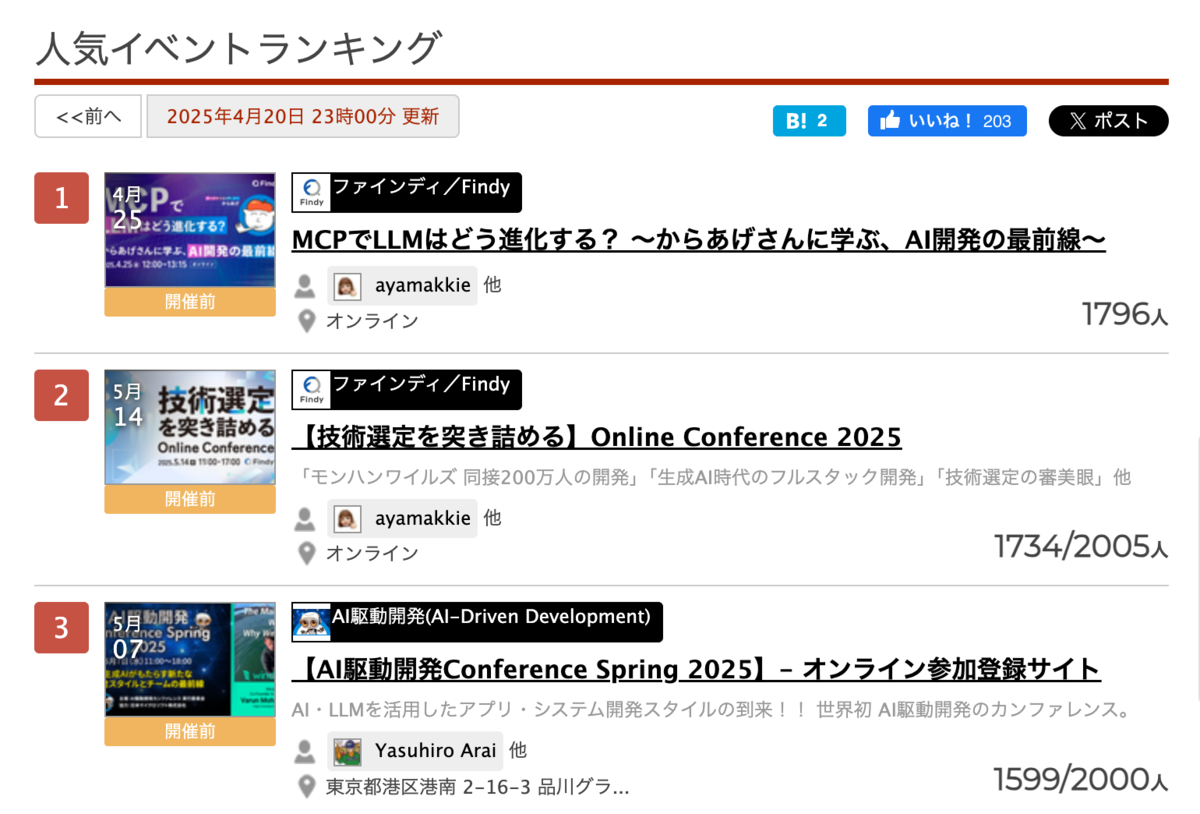Click Yasuhiro Arai's avatar icon
1200x814 pixels.
[x=347, y=751]
